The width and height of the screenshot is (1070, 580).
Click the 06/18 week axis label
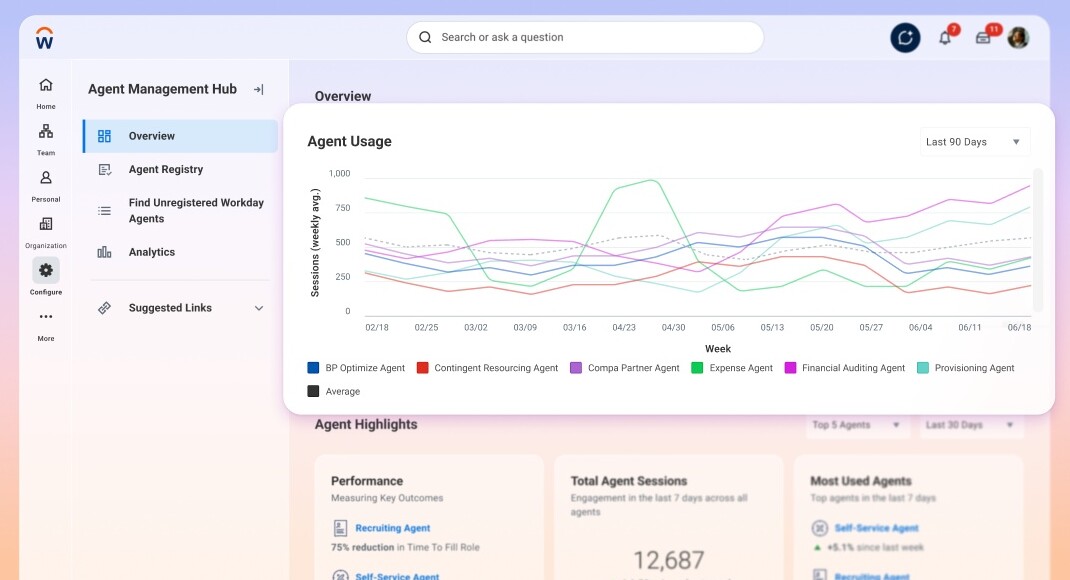[x=1020, y=328]
